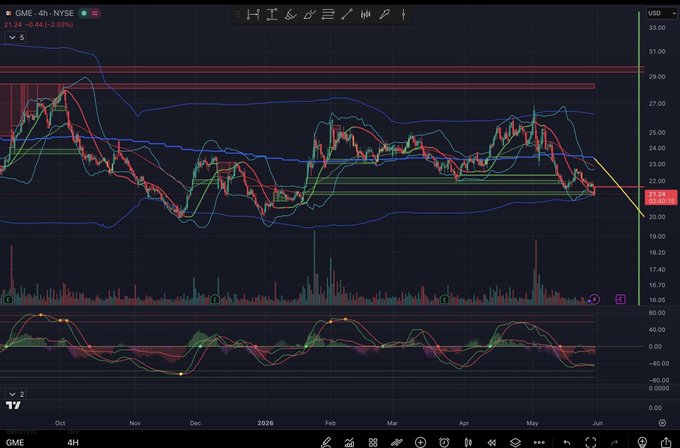The width and height of the screenshot is (680, 448).
Task: Grab the drawing toolbar drag handle
Action: coord(237,15)
